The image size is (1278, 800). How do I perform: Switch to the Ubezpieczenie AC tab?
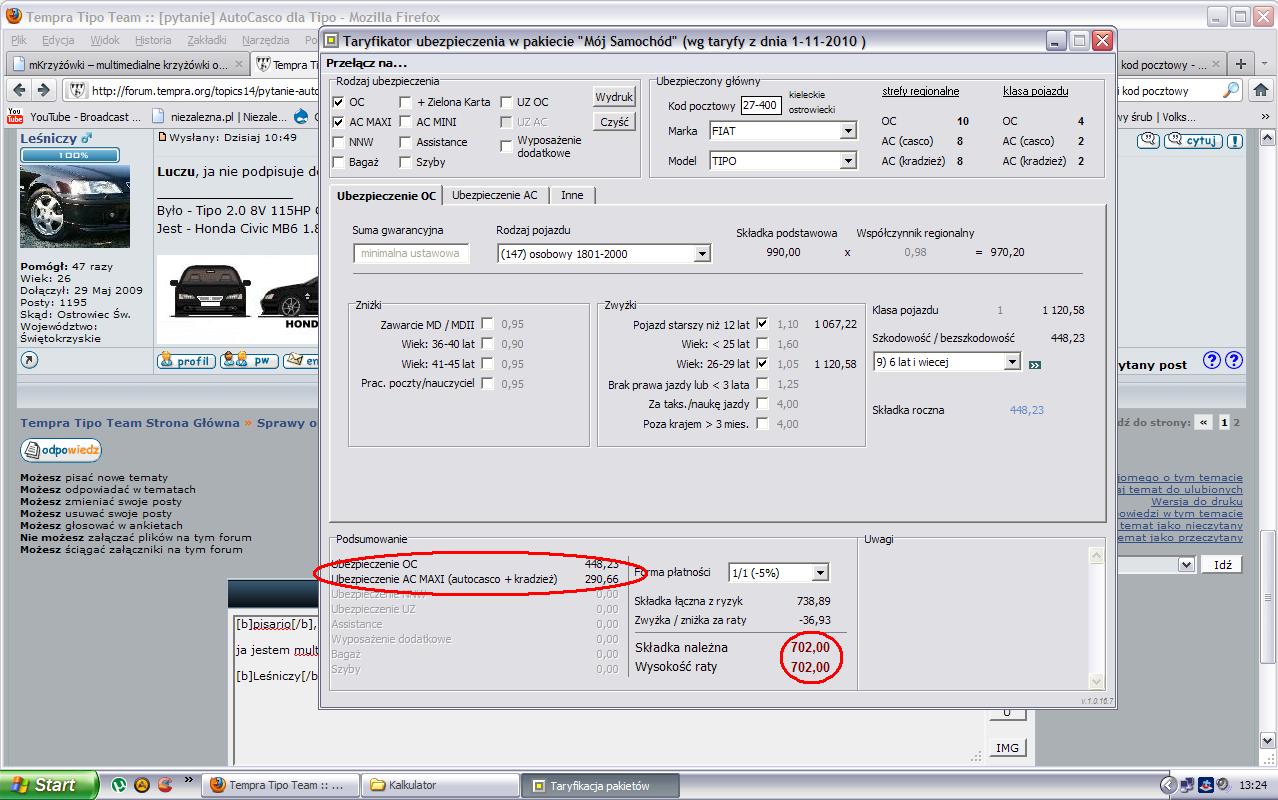click(494, 196)
